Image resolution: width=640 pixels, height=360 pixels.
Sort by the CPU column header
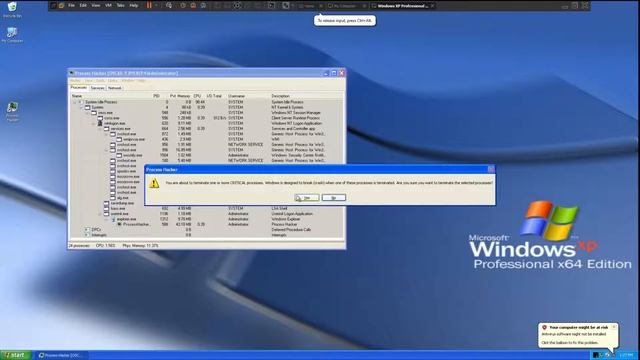click(198, 96)
